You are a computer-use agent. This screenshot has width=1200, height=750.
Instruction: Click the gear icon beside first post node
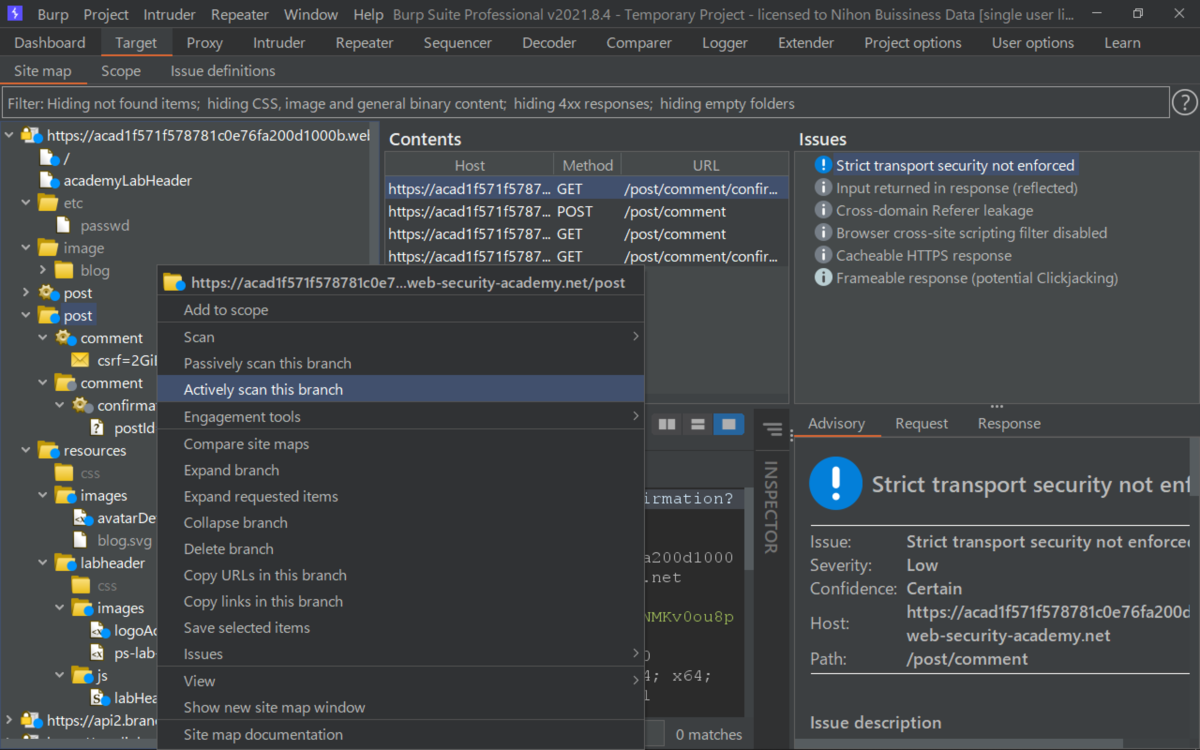49,293
